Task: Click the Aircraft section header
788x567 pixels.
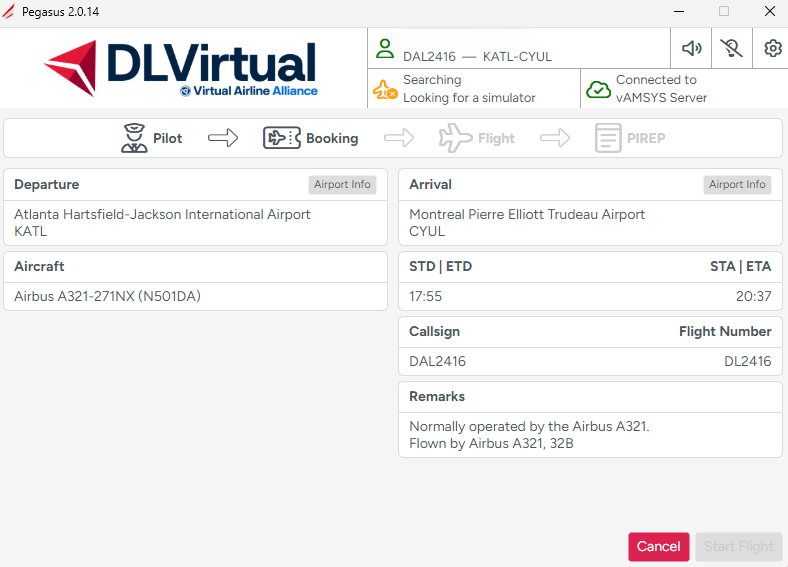Action: tap(39, 266)
